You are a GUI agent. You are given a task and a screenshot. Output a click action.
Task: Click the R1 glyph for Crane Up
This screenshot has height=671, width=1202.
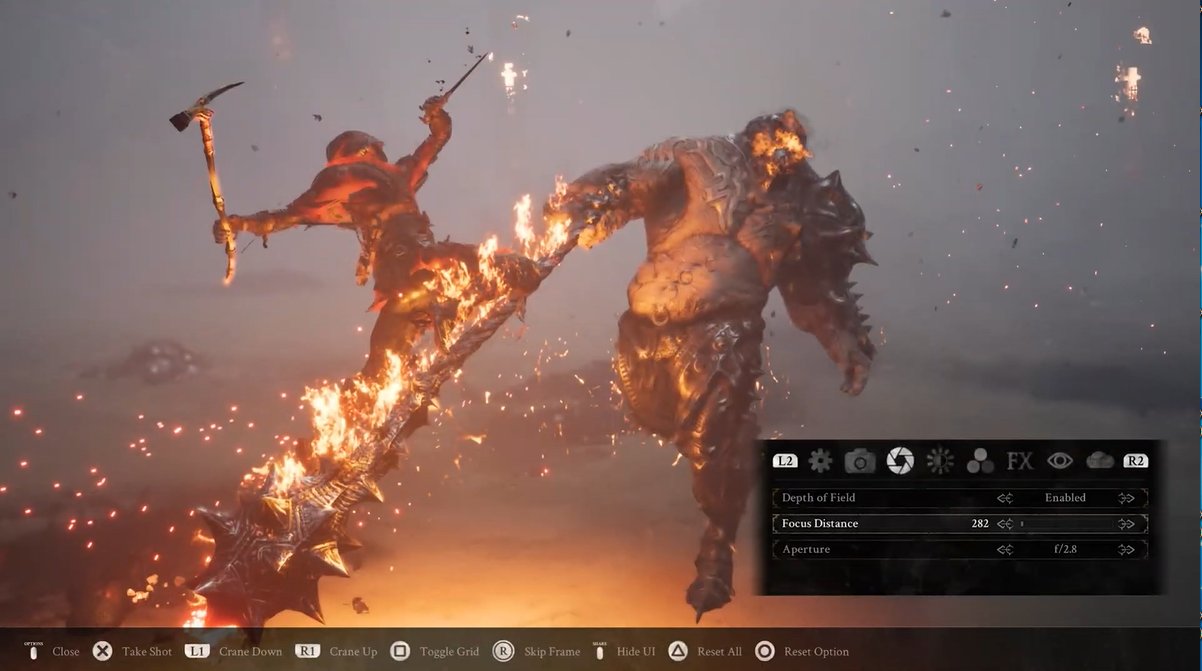coord(307,651)
